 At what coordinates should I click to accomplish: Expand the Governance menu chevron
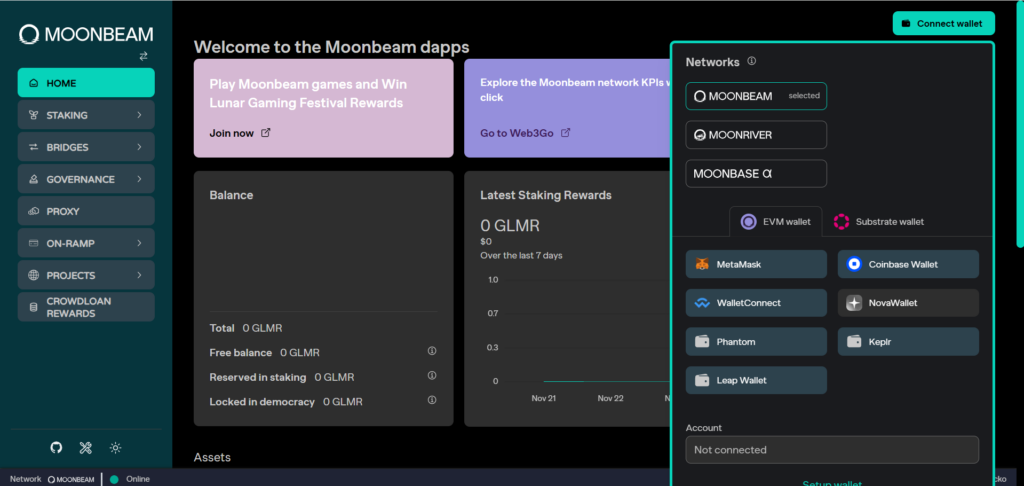[x=139, y=179]
